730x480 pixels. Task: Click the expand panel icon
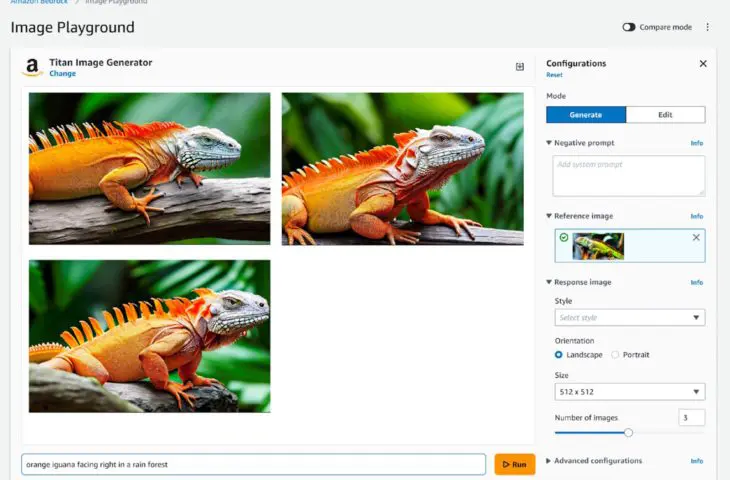point(520,67)
